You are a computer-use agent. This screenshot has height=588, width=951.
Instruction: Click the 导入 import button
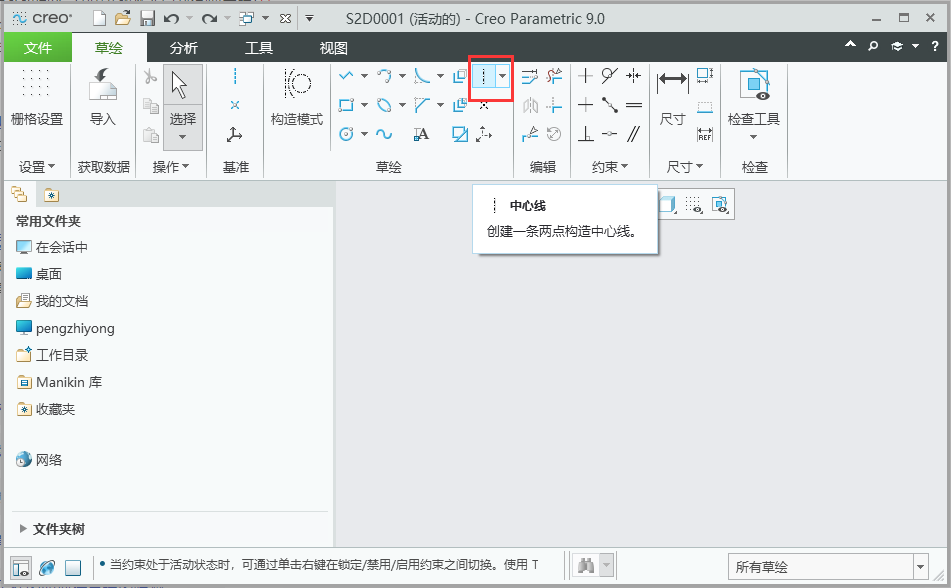(x=102, y=97)
